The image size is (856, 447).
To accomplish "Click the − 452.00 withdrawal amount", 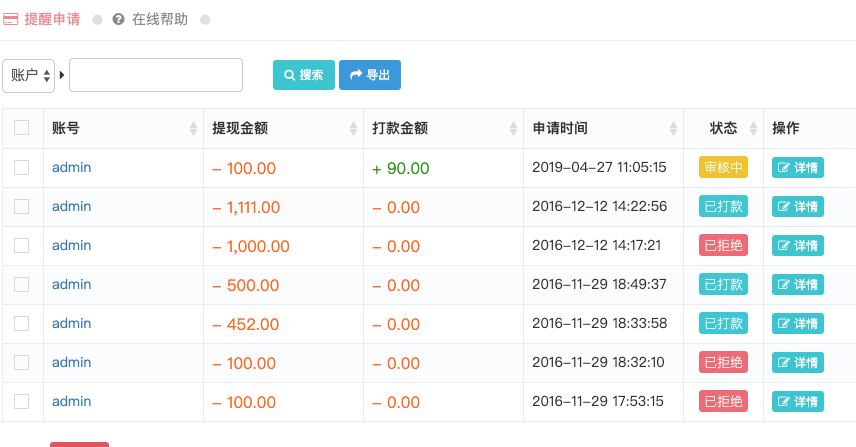I will tap(246, 325).
